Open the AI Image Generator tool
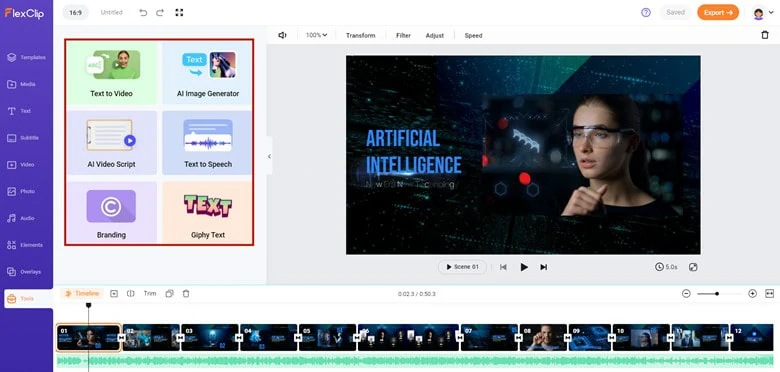Image resolution: width=780 pixels, height=372 pixels. click(x=207, y=73)
